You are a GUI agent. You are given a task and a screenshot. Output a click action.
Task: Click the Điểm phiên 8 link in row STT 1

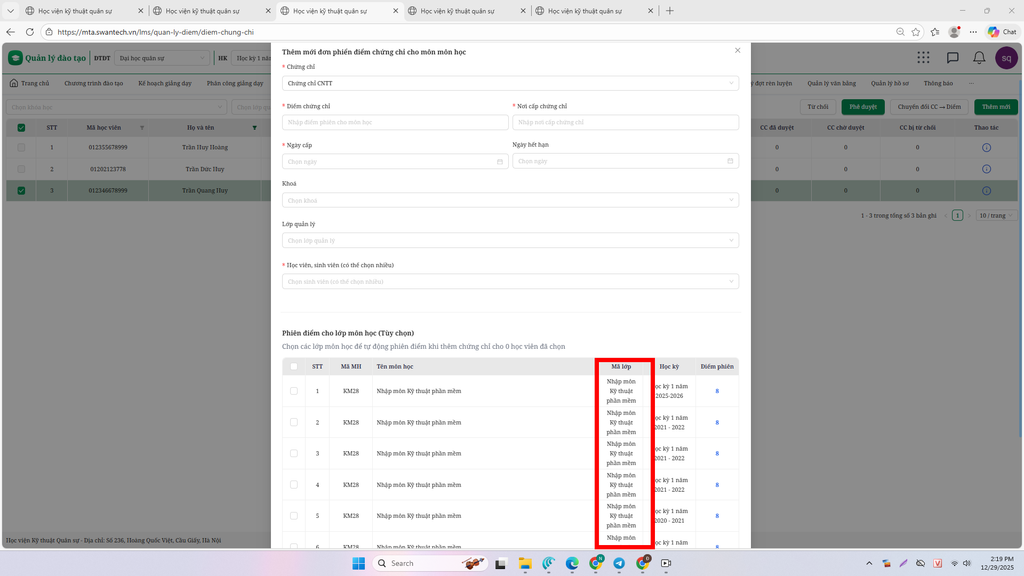(717, 391)
